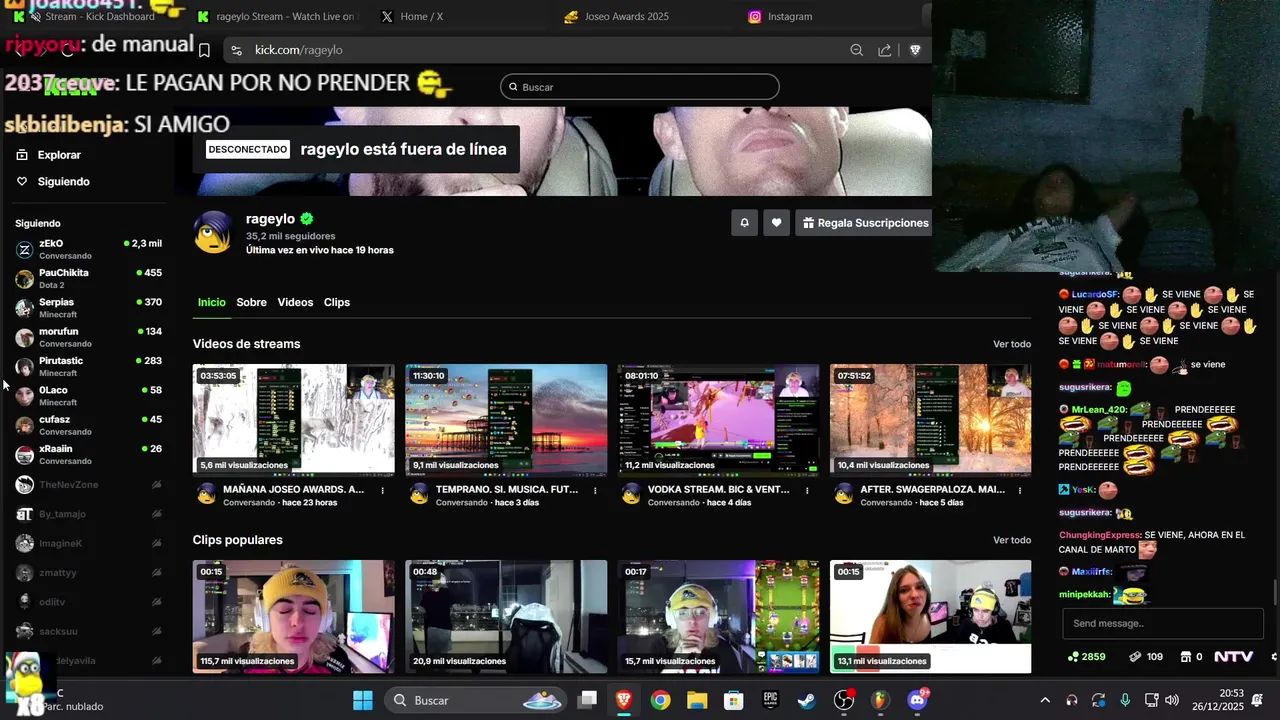Open Pirutastic channel in Siguiendo list

(x=88, y=366)
